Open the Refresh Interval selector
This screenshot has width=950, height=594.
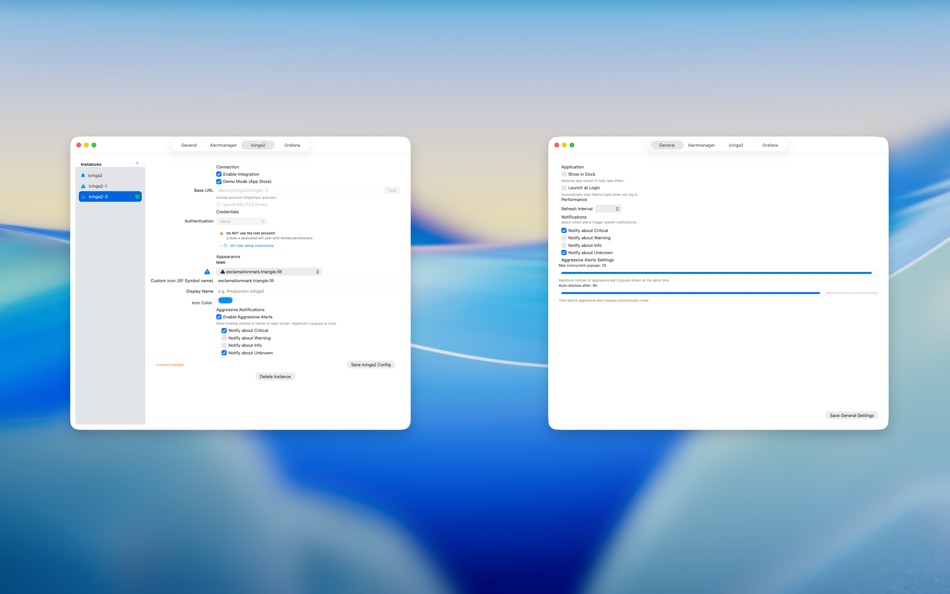[607, 210]
